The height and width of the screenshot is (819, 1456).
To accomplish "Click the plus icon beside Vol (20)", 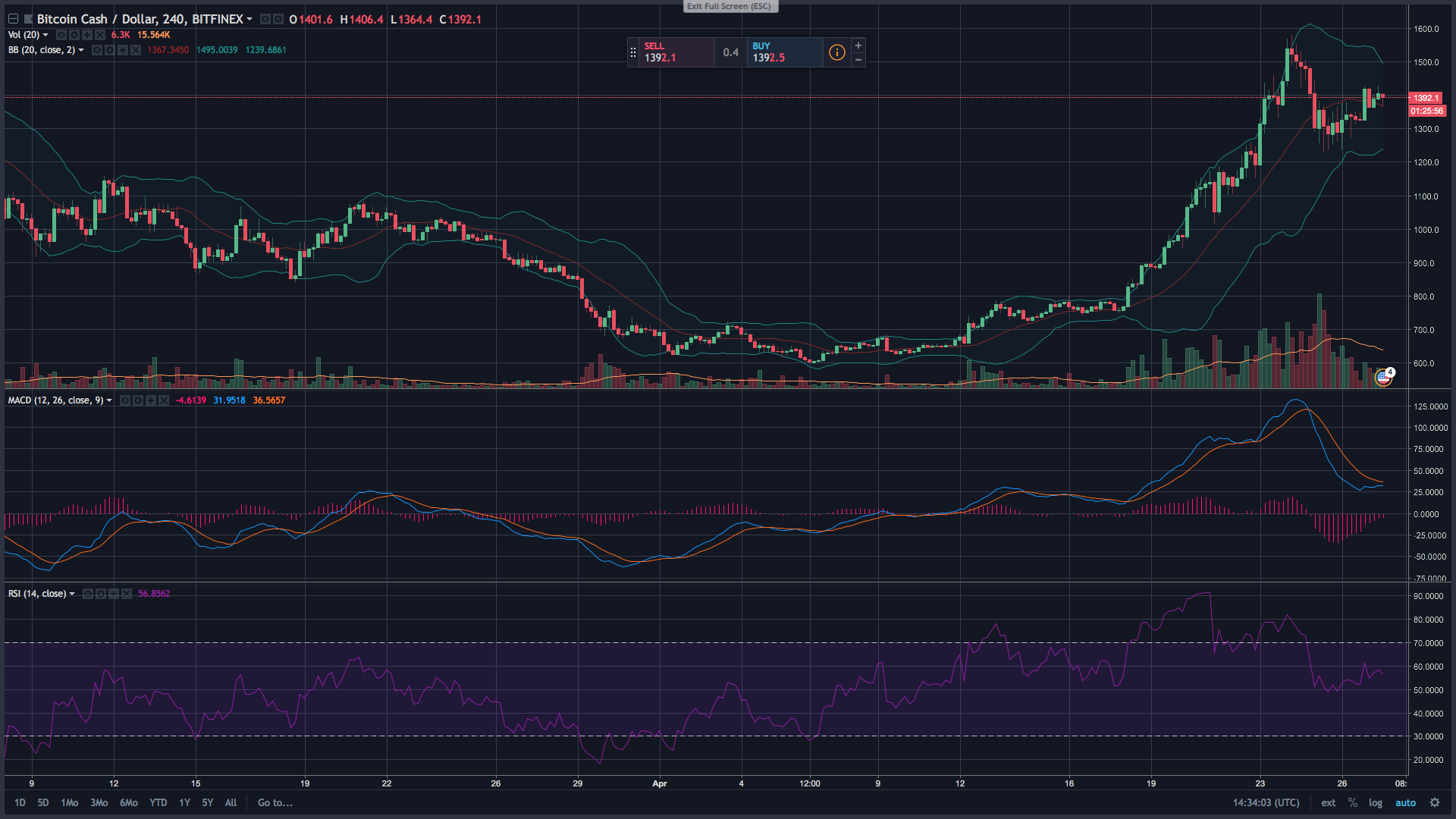I will [x=87, y=35].
